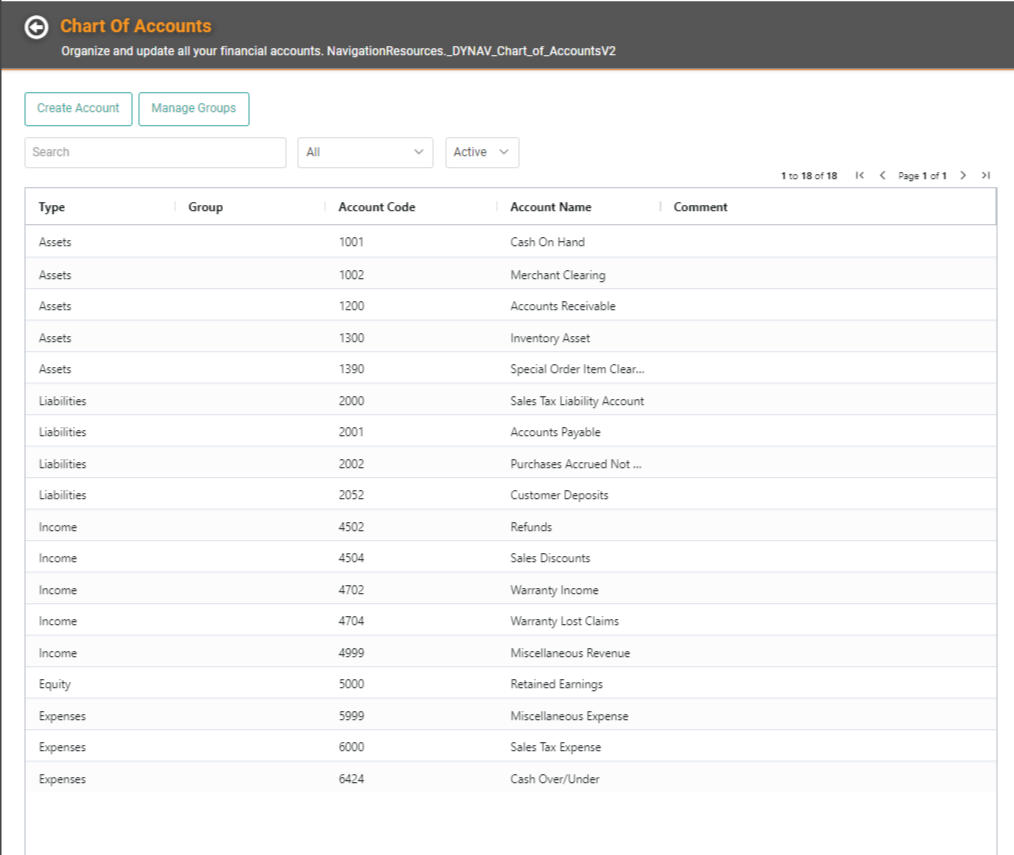Select the Sales Tax Expense account
The image size is (1014, 855).
pyautogui.click(x=556, y=747)
